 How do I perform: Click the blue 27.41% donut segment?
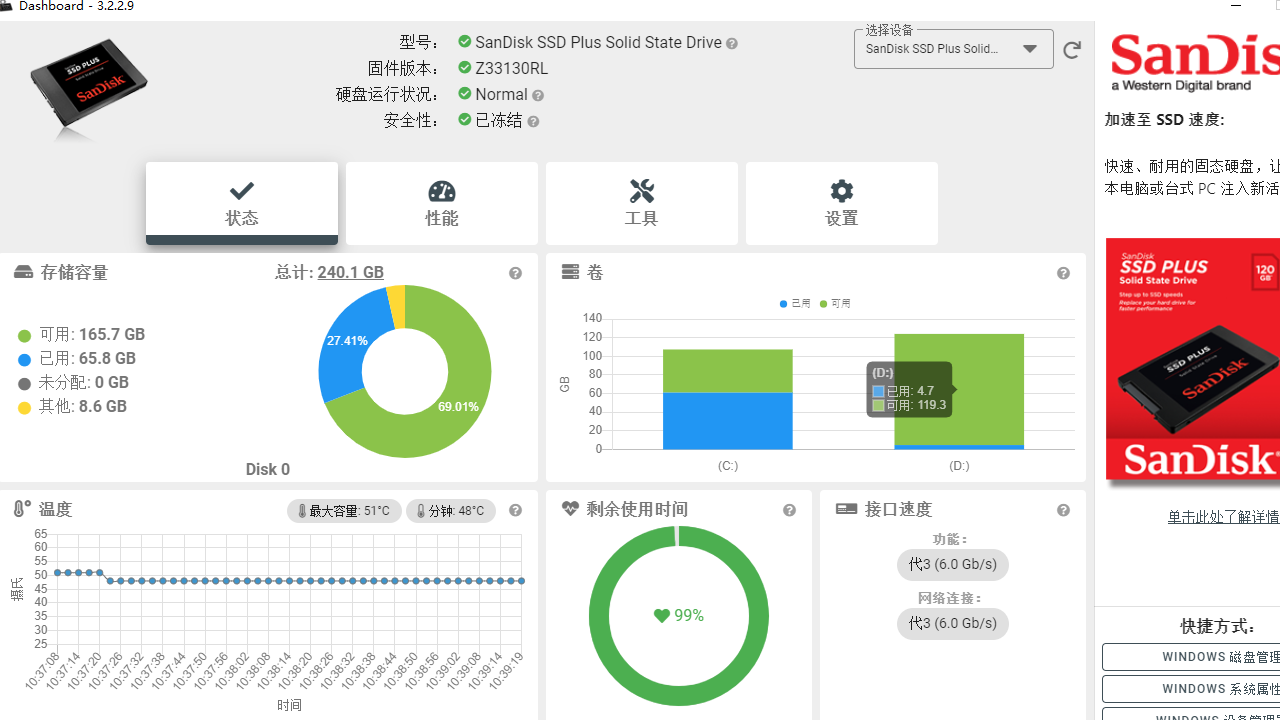pos(345,343)
